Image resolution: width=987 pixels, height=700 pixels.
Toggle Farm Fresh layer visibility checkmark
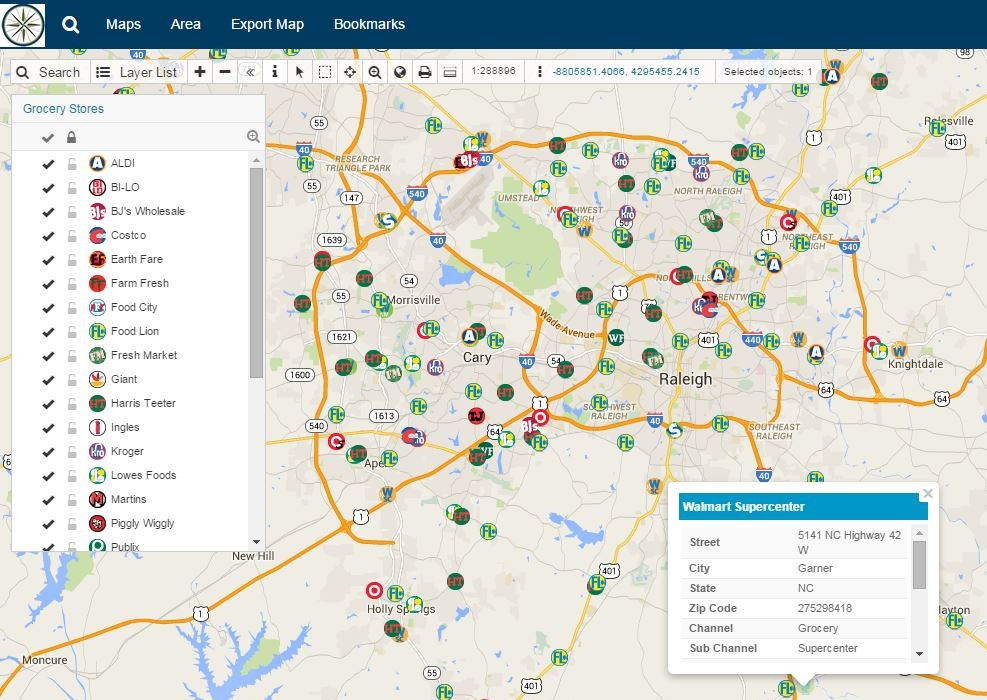(48, 283)
